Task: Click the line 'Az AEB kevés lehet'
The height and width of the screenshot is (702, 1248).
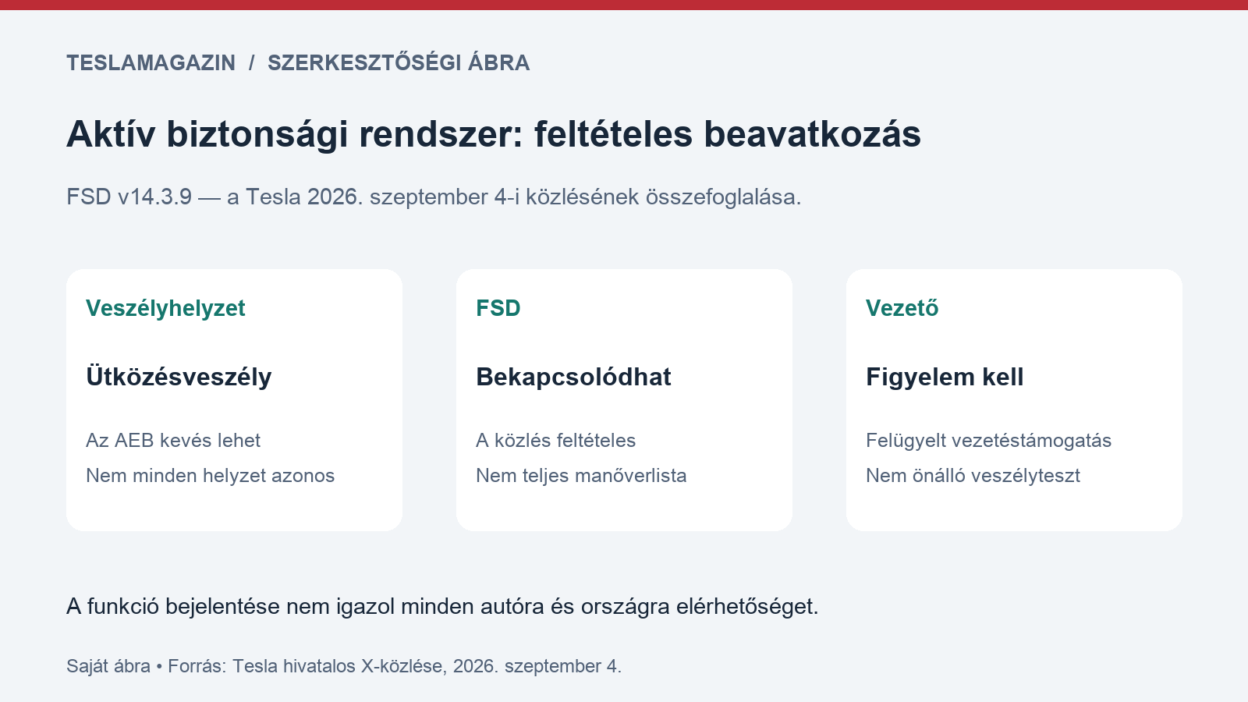Action: [x=173, y=440]
